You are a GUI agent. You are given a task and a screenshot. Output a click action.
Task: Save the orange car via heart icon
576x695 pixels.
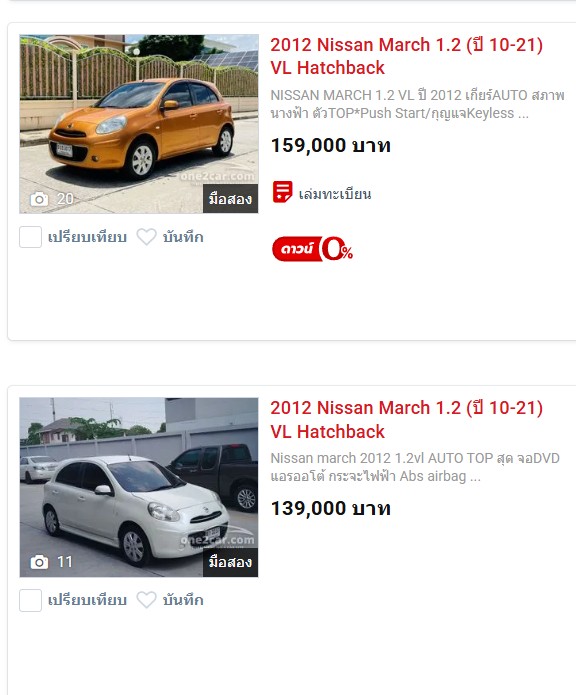pyautogui.click(x=146, y=237)
